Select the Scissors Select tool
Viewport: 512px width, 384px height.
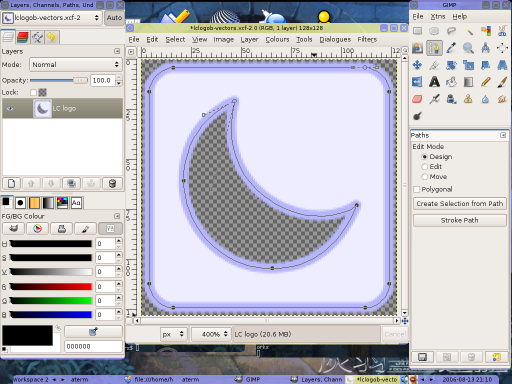pos(502,31)
